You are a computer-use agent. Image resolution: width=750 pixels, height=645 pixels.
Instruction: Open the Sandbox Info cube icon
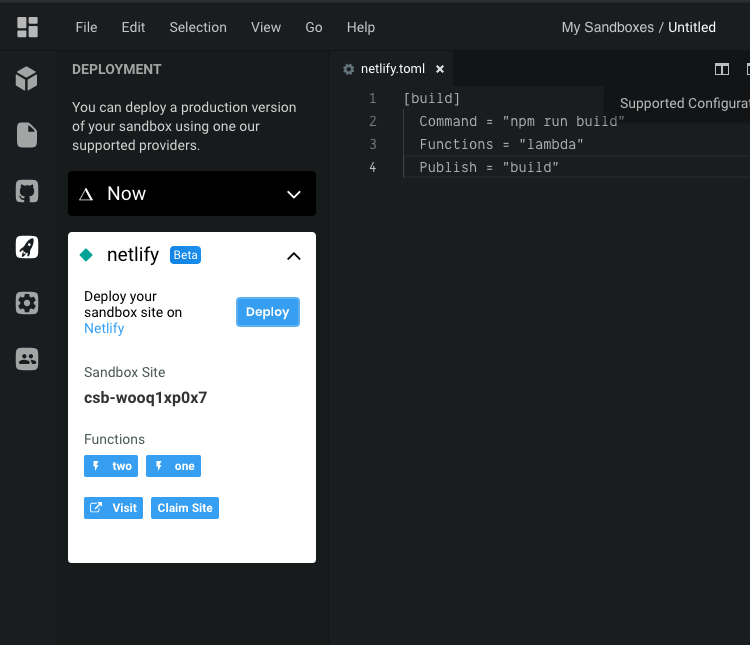(27, 78)
